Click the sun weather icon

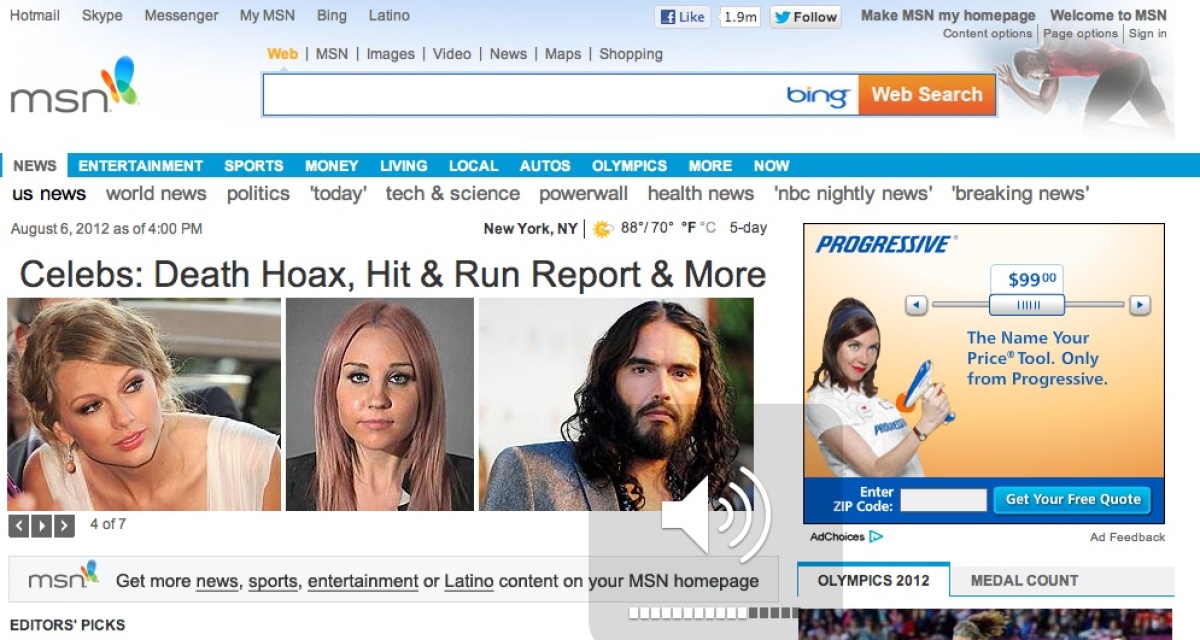click(602, 229)
